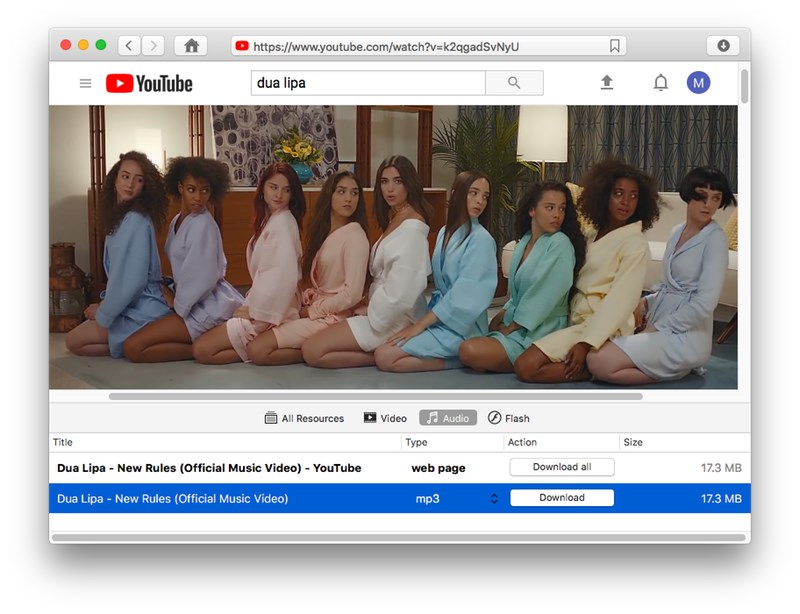The image size is (800, 614).
Task: Run the search with magnifier button
Action: point(514,83)
